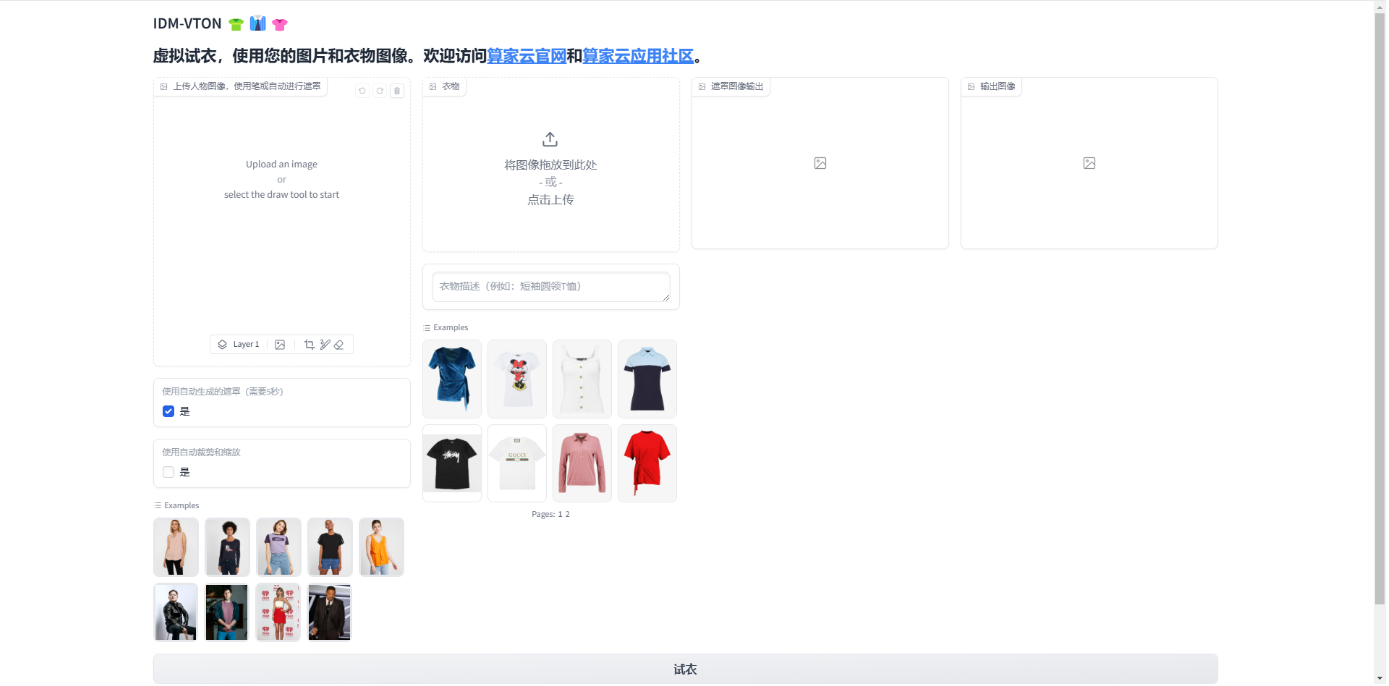Viewport: 1389px width, 686px height.
Task: Select the red tie-front T-shirt example
Action: point(647,463)
